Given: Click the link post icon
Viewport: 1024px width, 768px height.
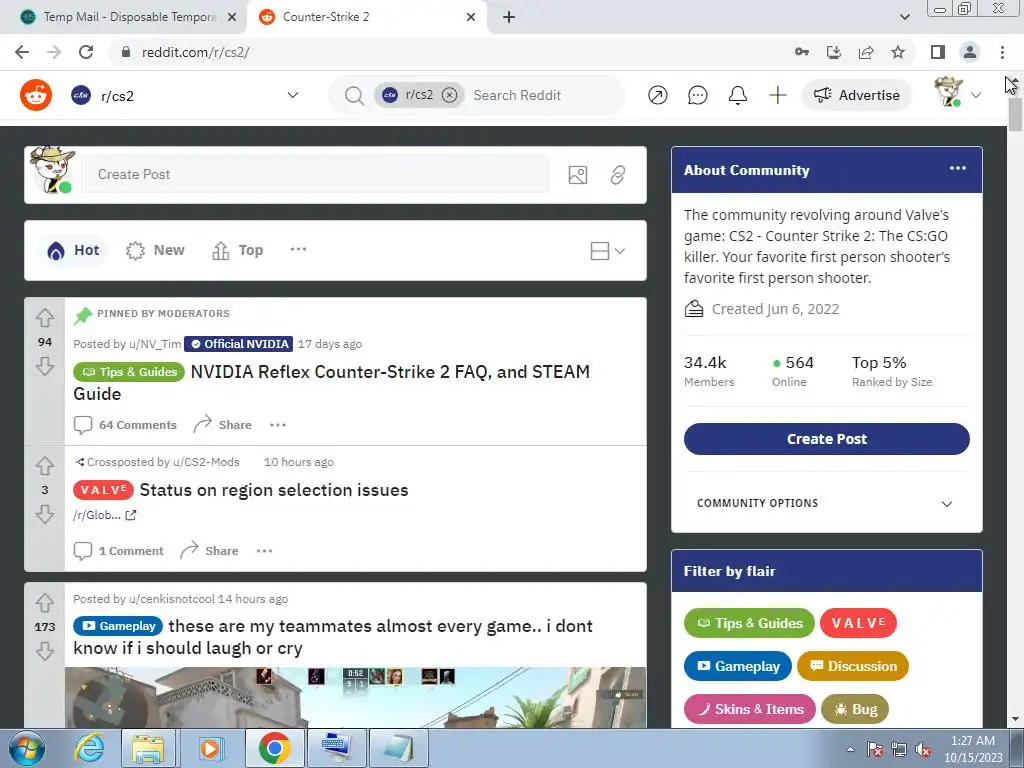Looking at the screenshot, I should (617, 174).
